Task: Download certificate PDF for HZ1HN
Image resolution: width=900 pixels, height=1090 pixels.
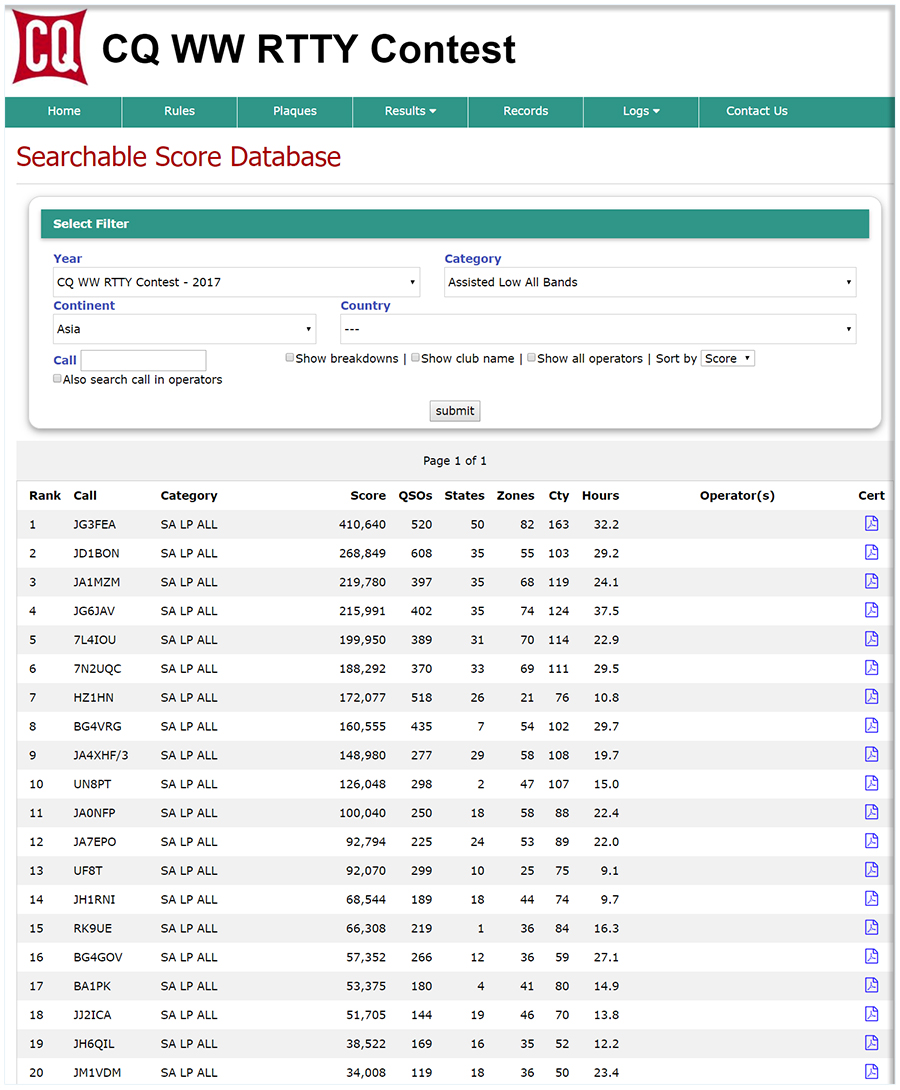Action: (x=871, y=697)
